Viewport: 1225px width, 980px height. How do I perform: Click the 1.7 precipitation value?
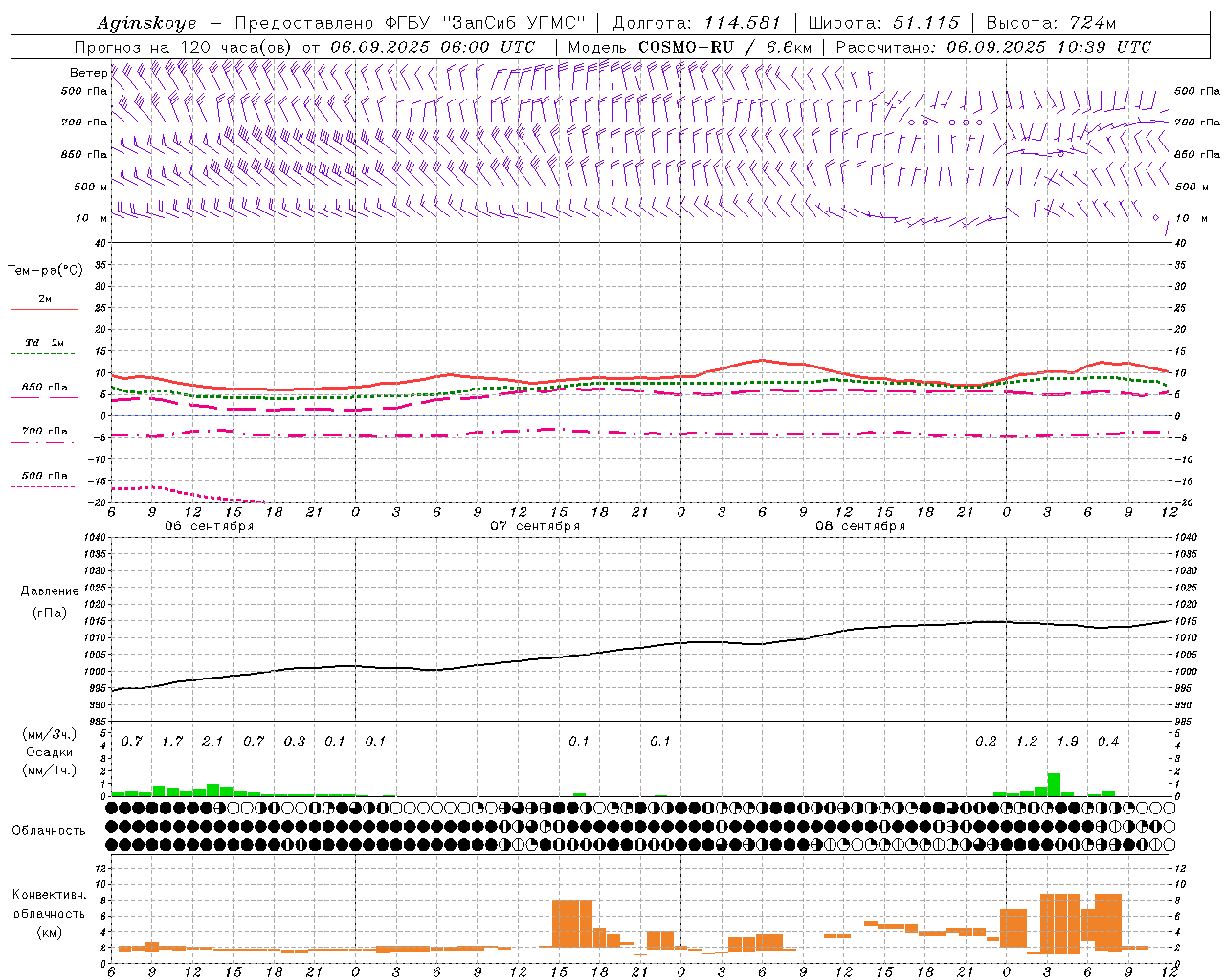pos(172,742)
